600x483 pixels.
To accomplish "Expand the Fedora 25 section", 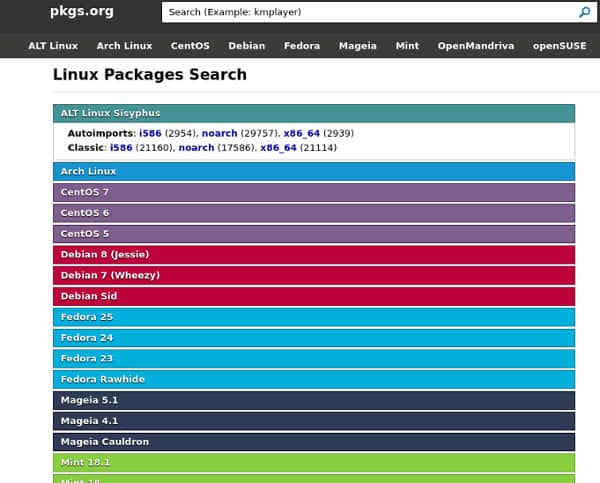I will [x=314, y=317].
